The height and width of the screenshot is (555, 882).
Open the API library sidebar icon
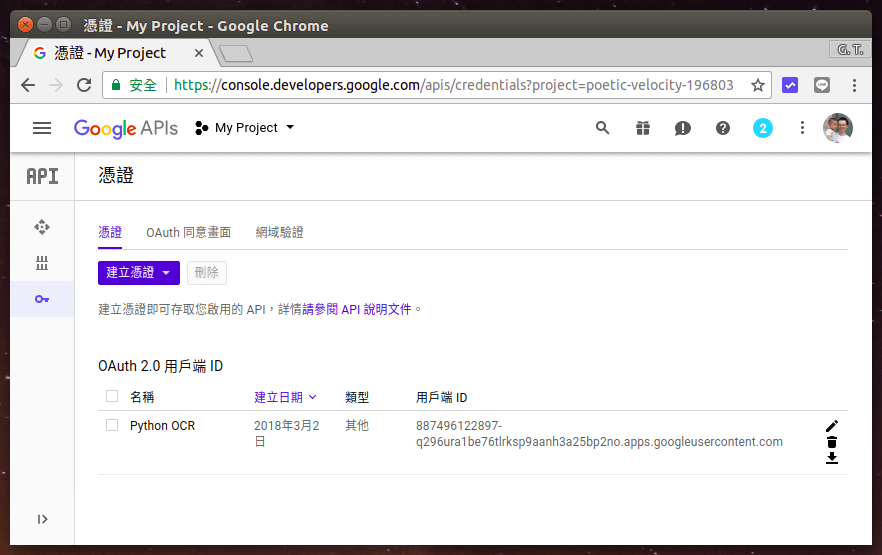pos(42,263)
